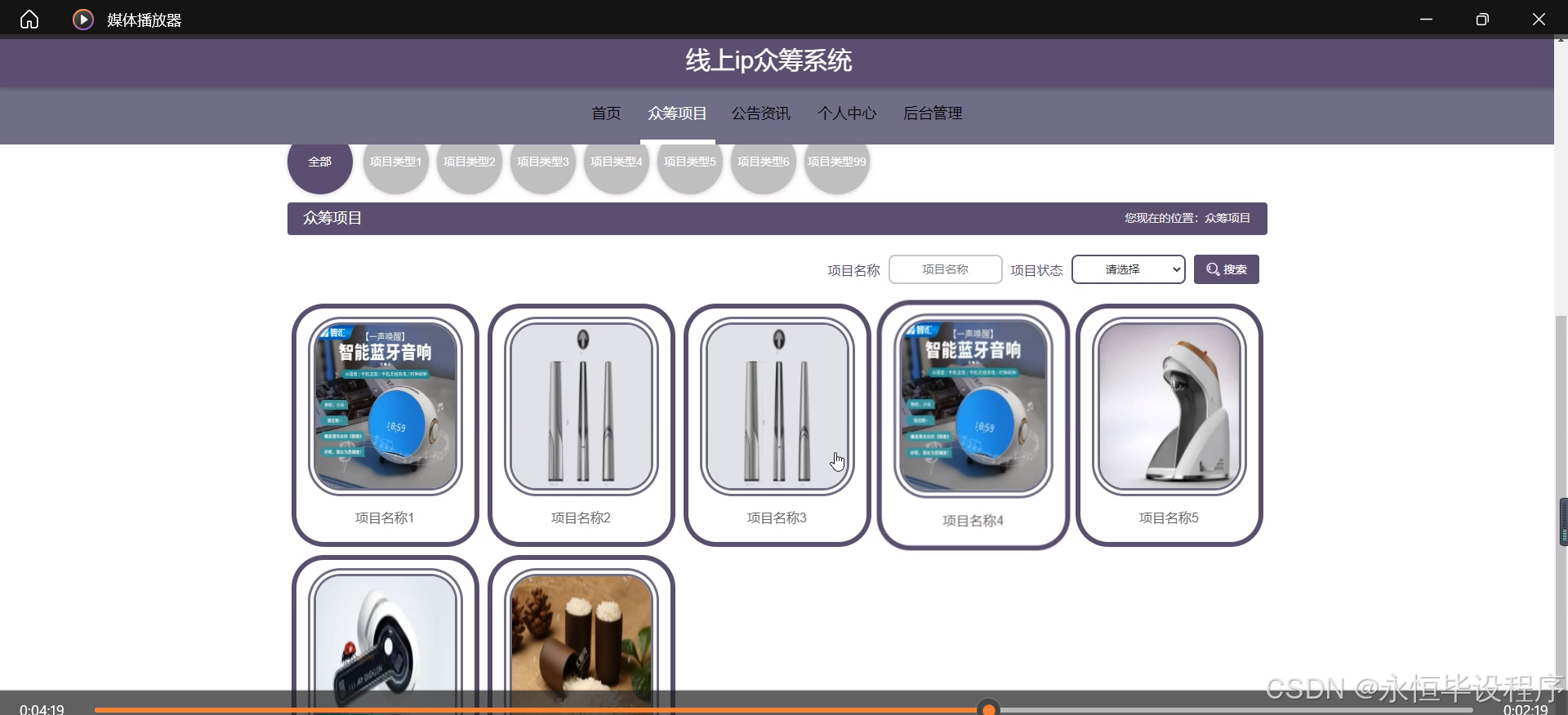Click the video progress slider handle
Viewport: 1568px width, 715px height.
pyautogui.click(x=989, y=709)
